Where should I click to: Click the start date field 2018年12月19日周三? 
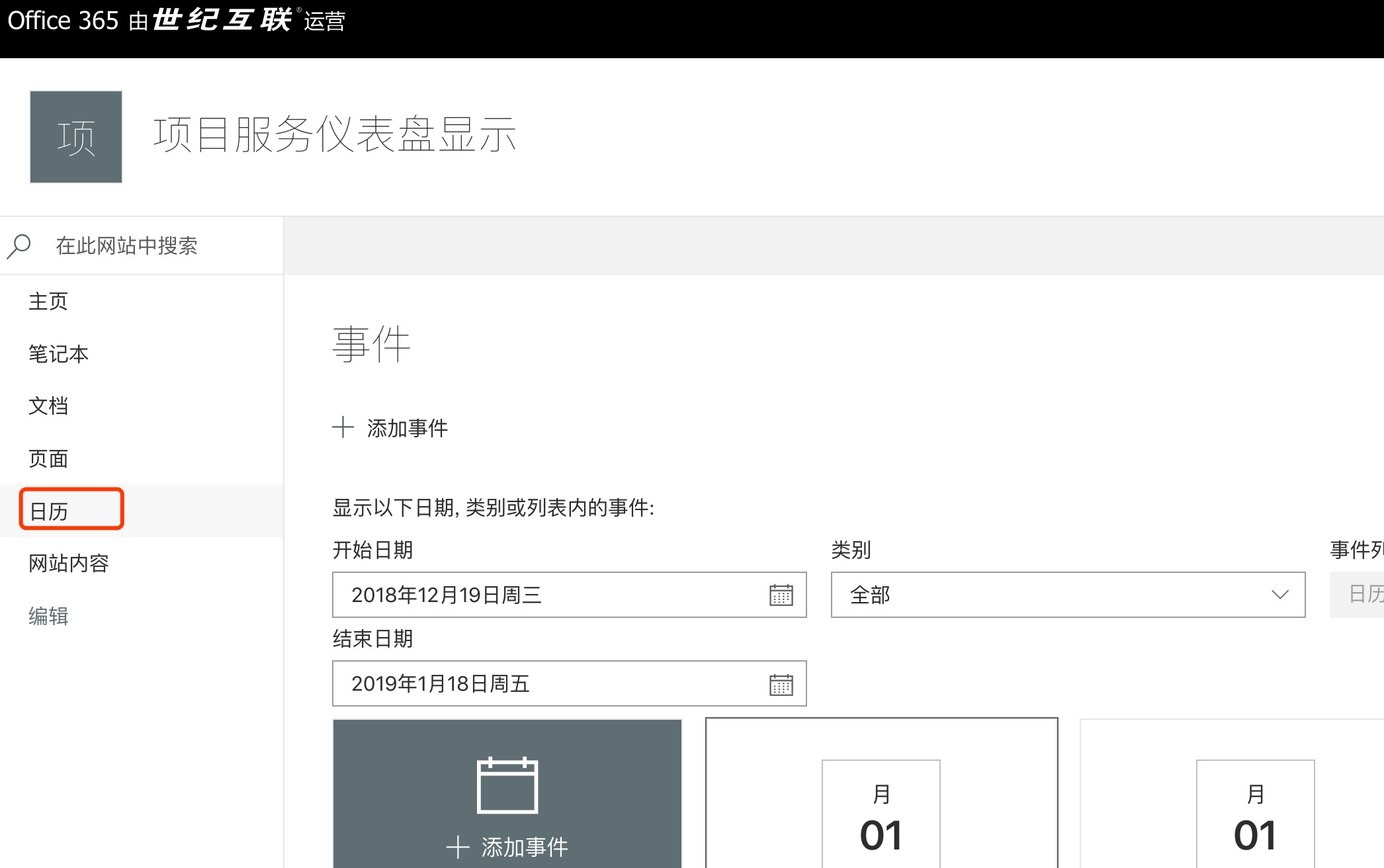click(x=569, y=595)
